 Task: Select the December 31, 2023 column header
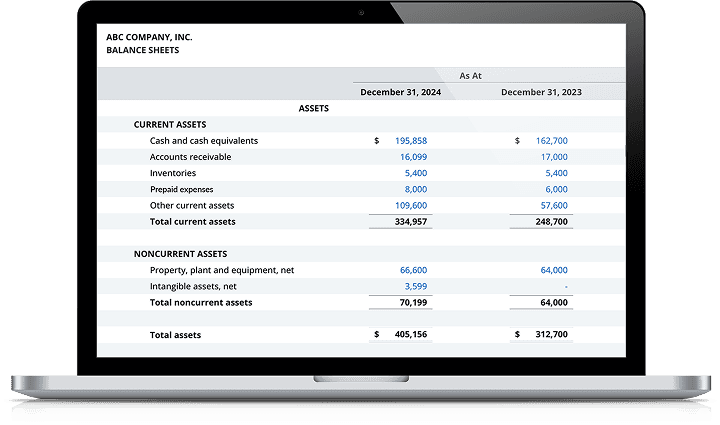click(x=541, y=92)
